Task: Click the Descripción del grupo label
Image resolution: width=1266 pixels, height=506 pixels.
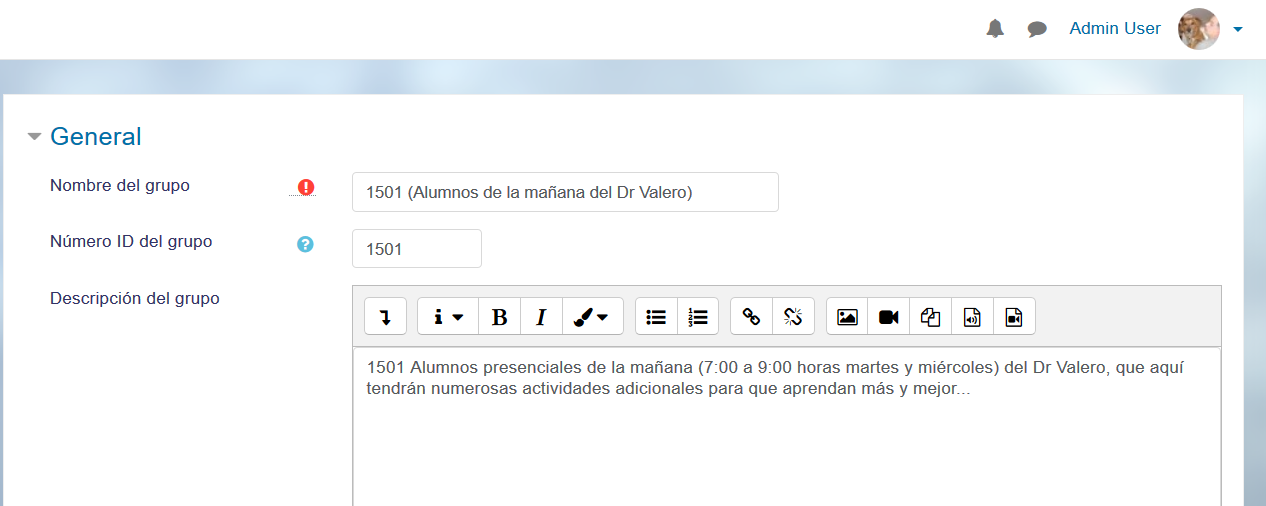Action: [135, 298]
